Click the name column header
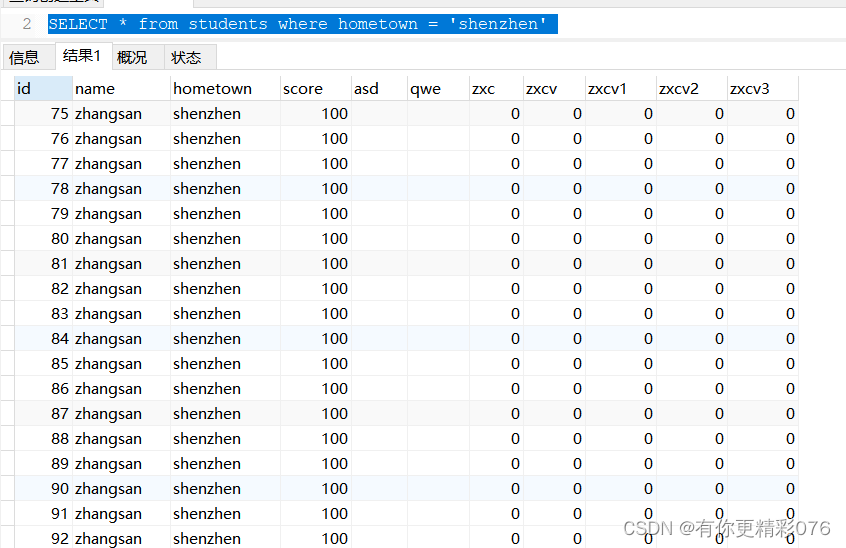This screenshot has height=548, width=846. 121,88
